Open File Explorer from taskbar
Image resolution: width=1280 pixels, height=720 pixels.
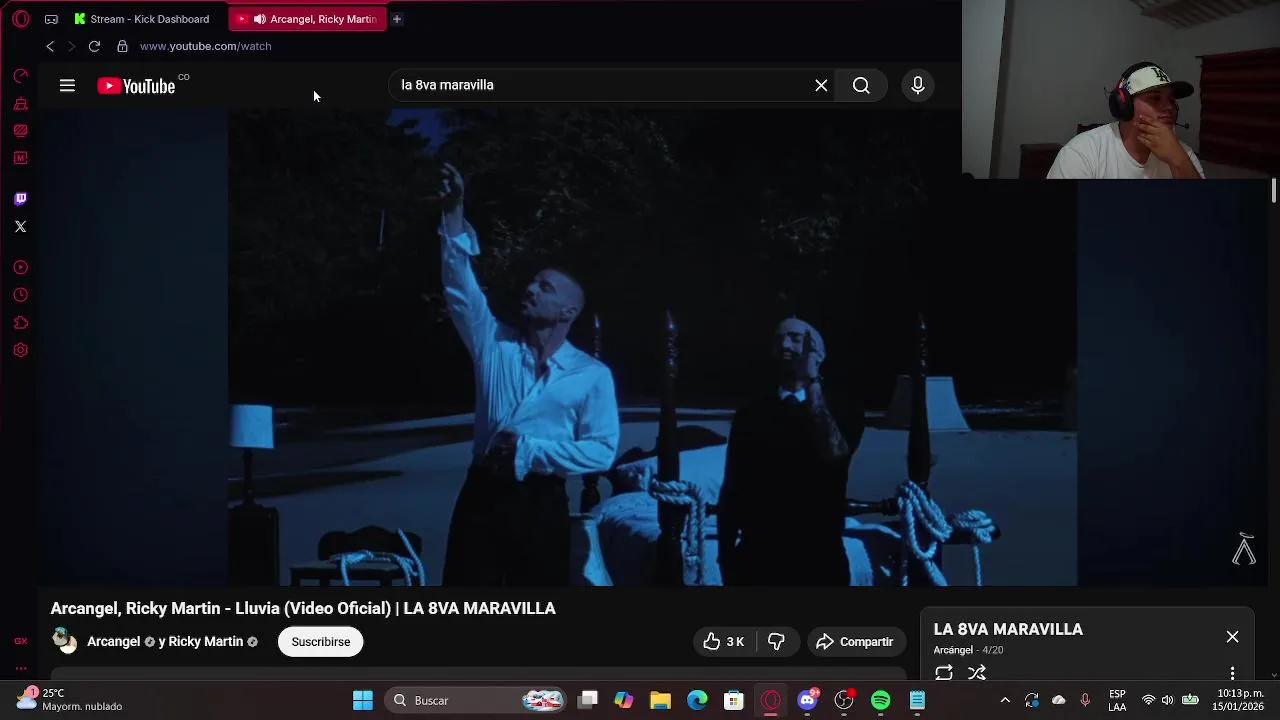(660, 700)
